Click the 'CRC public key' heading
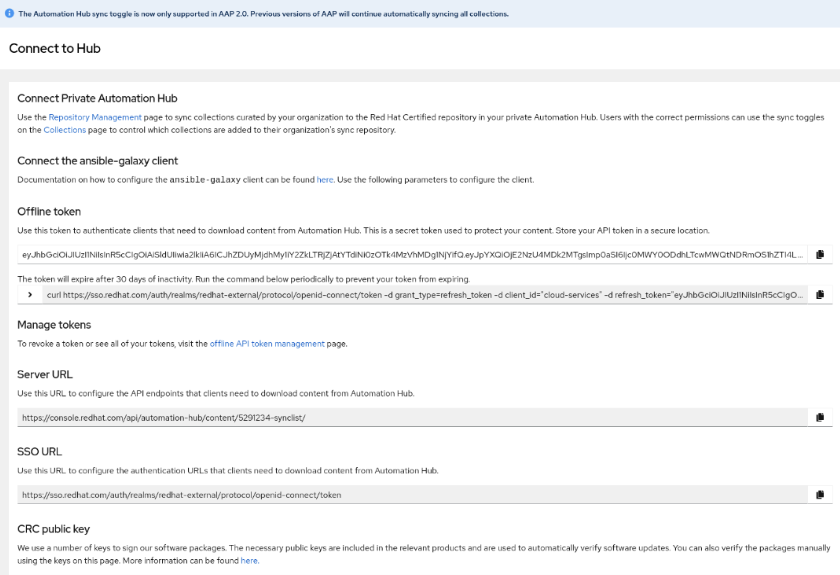This screenshot has height=575, width=840. (53, 529)
